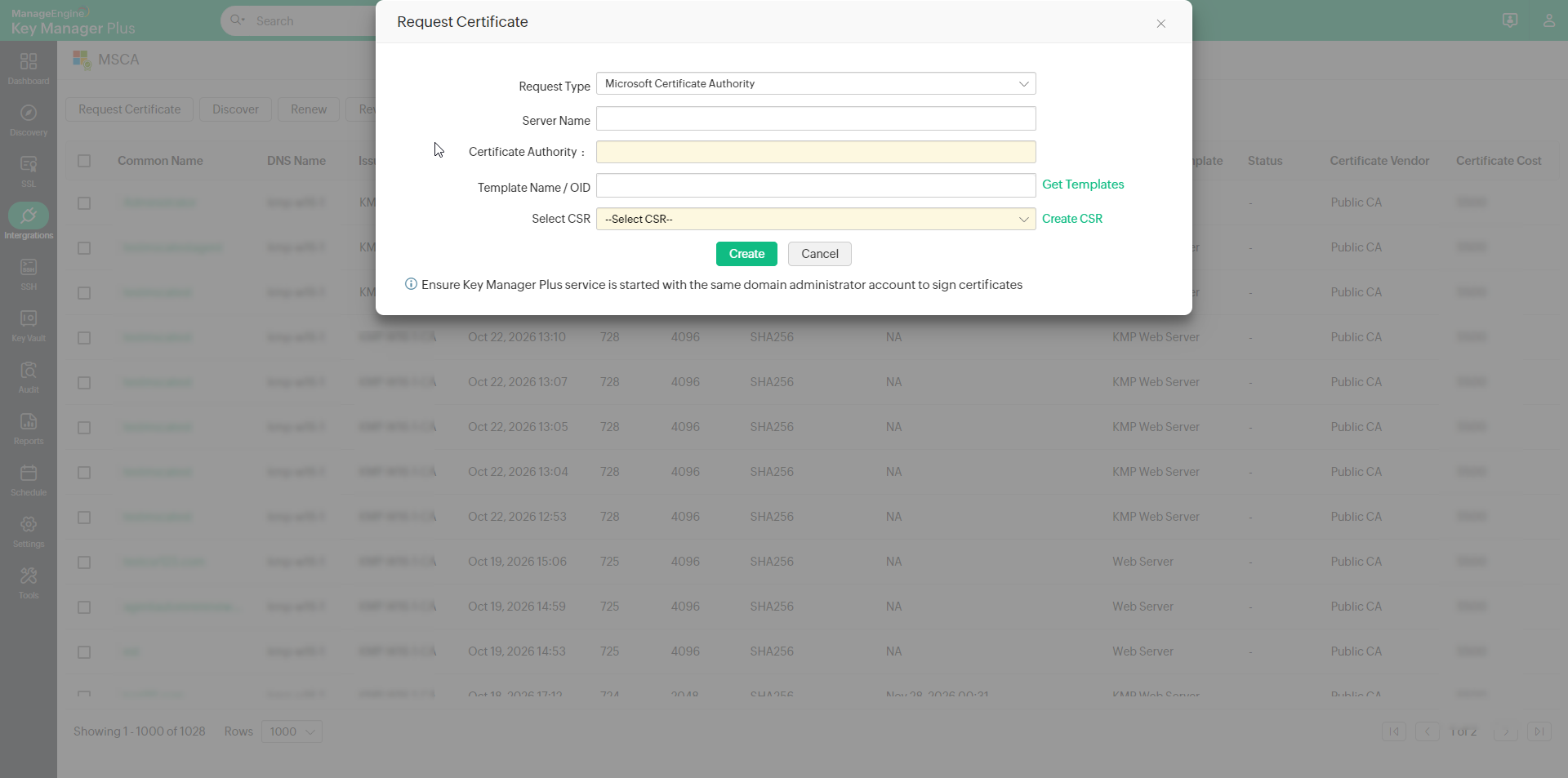Click the green Create button
The image size is (1568, 778).
pyautogui.click(x=746, y=254)
